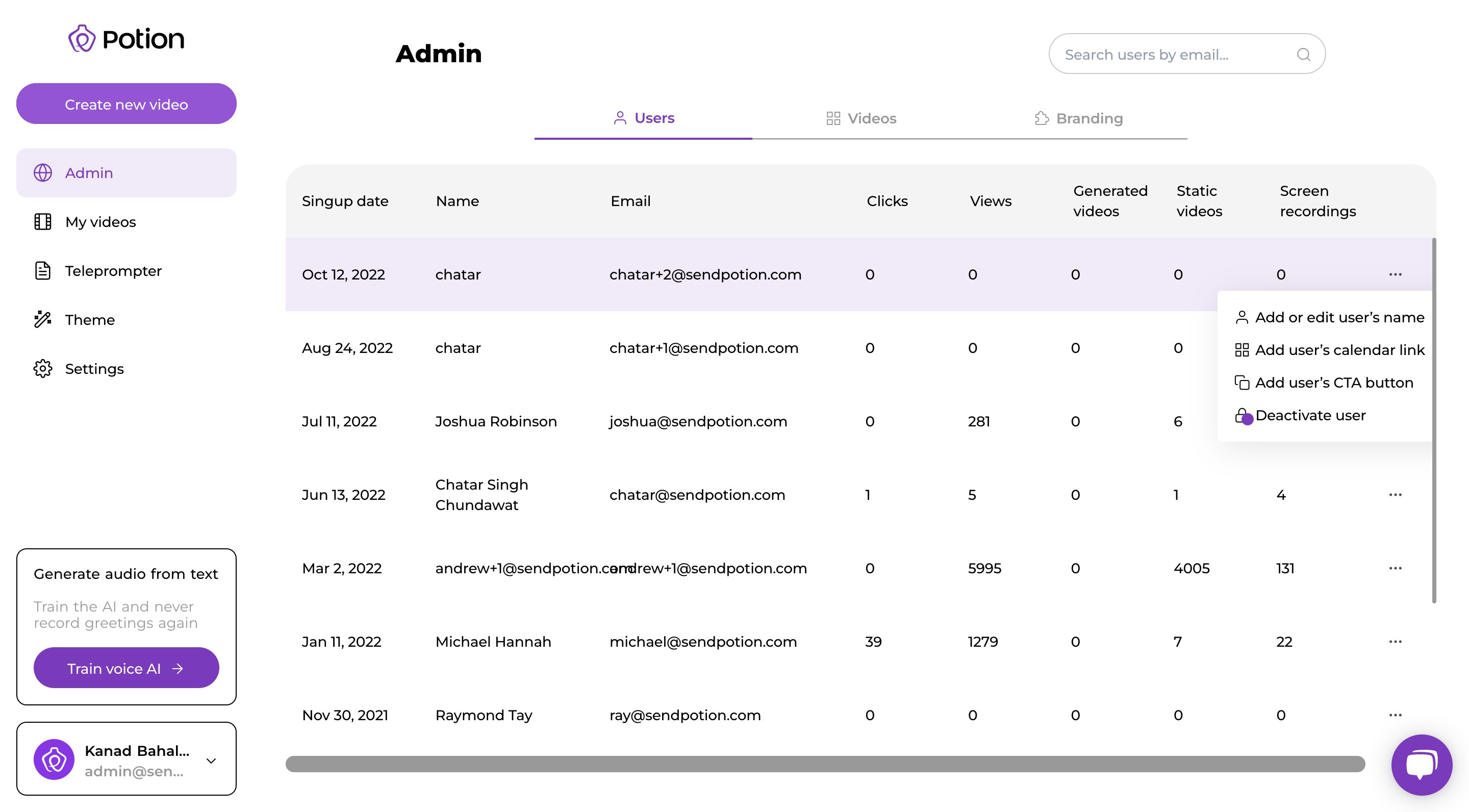Open more options for andrew+1@sendpotion.com row
Screen dimensions: 1469x812
[x=1395, y=568]
